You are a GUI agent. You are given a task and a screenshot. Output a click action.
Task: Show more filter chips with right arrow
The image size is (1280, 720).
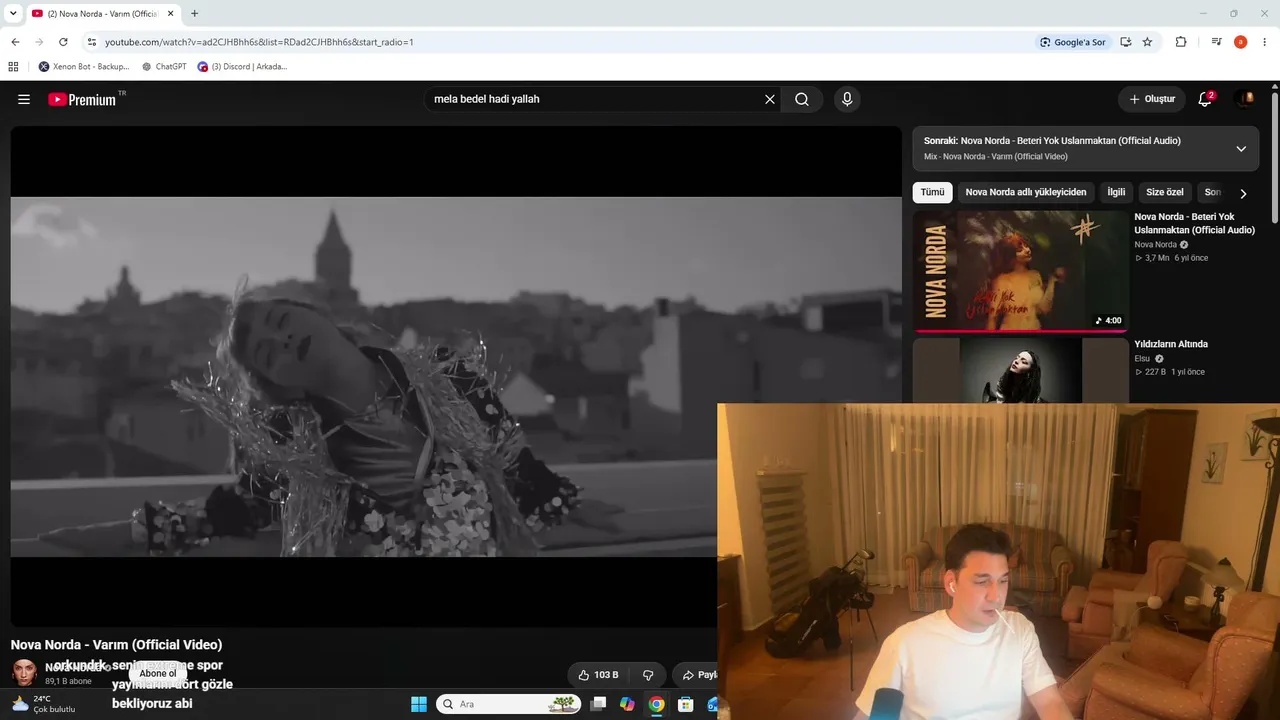click(x=1243, y=193)
